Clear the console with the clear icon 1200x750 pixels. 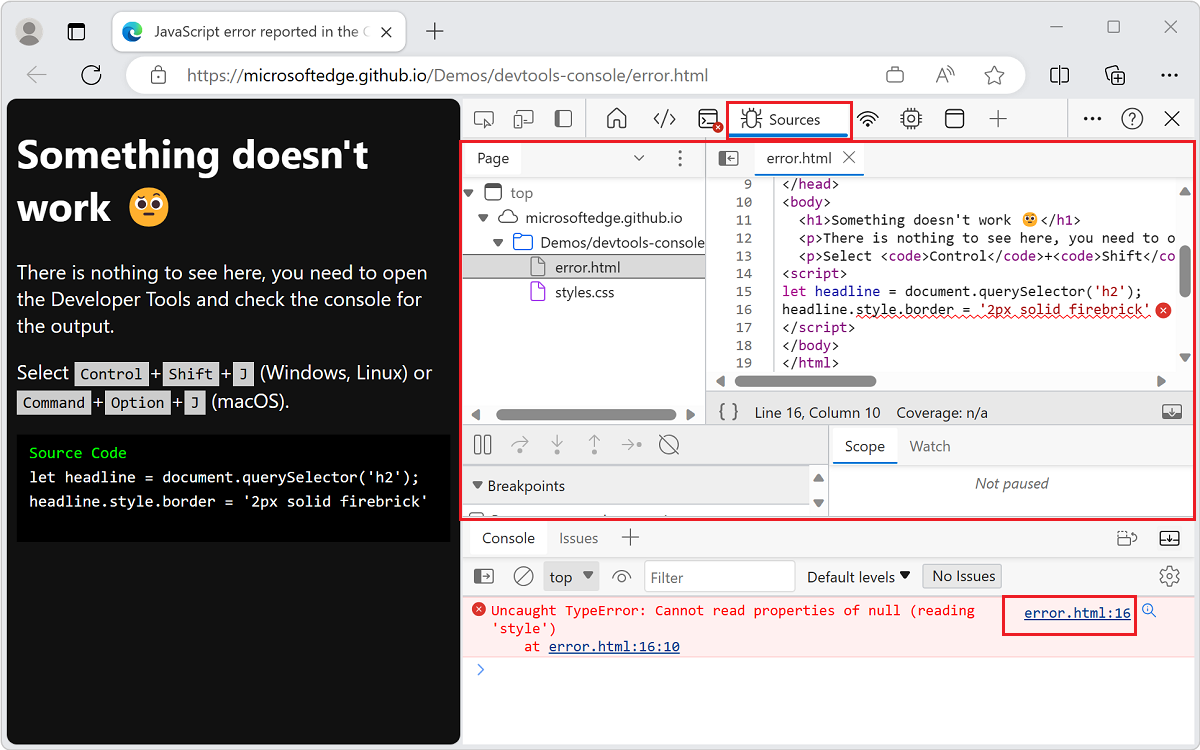pos(521,576)
